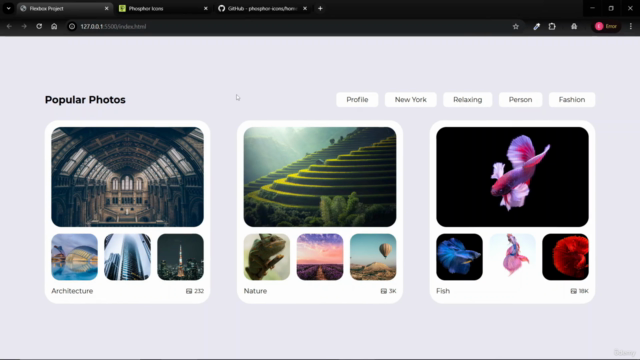This screenshot has width=640, height=360.
Task: Click the 232 photo count text
Action: click(x=199, y=291)
